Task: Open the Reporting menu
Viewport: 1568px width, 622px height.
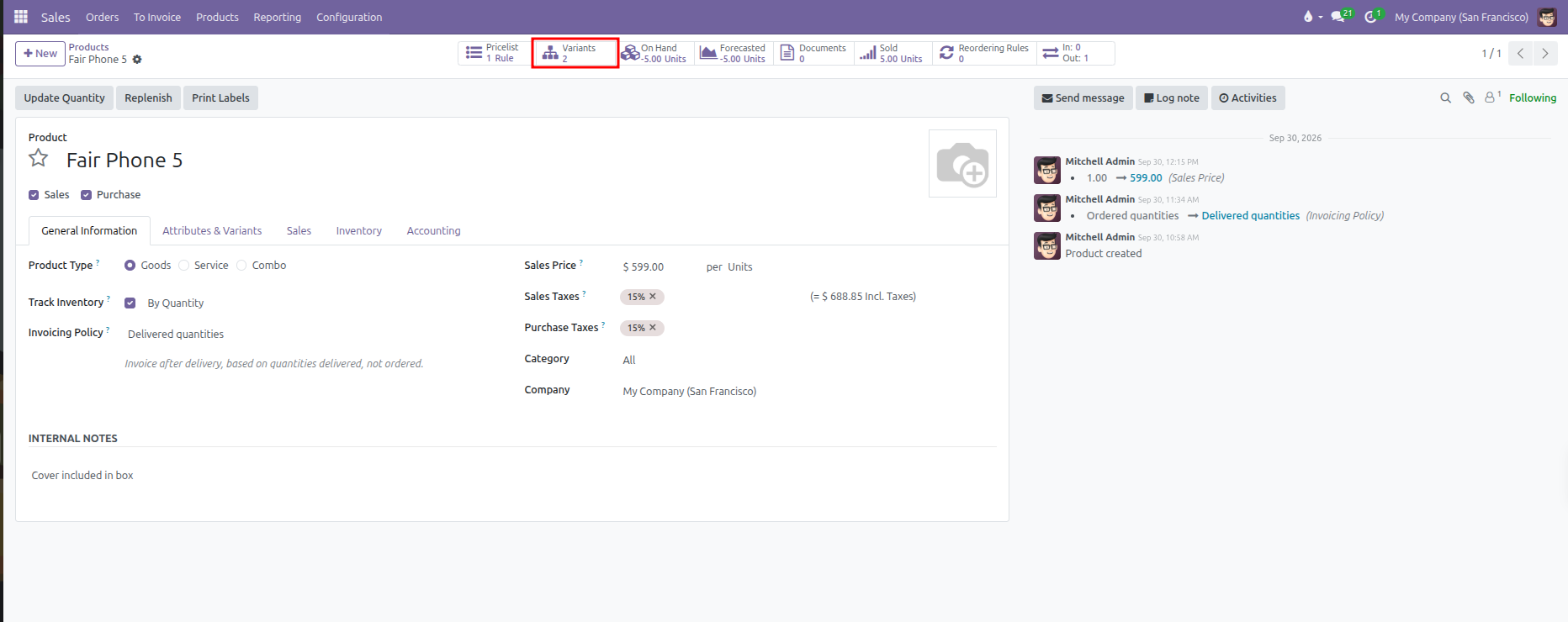Action: pyautogui.click(x=278, y=17)
